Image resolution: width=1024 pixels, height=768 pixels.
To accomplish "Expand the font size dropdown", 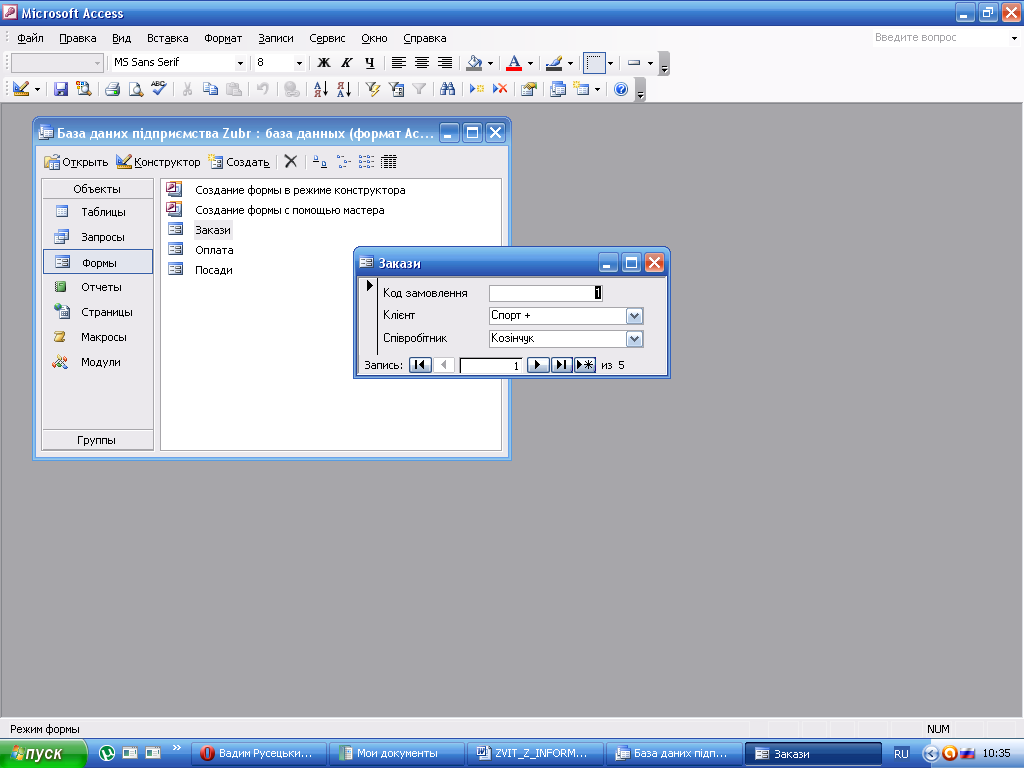I will pyautogui.click(x=299, y=63).
